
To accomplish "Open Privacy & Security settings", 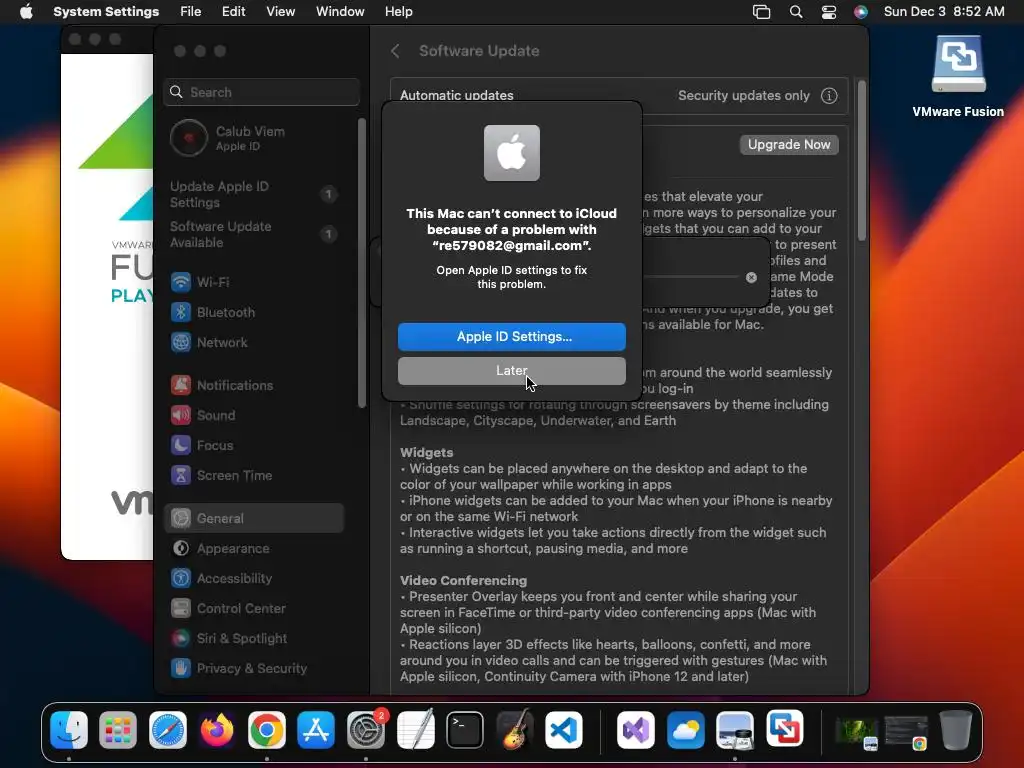I will point(255,669).
